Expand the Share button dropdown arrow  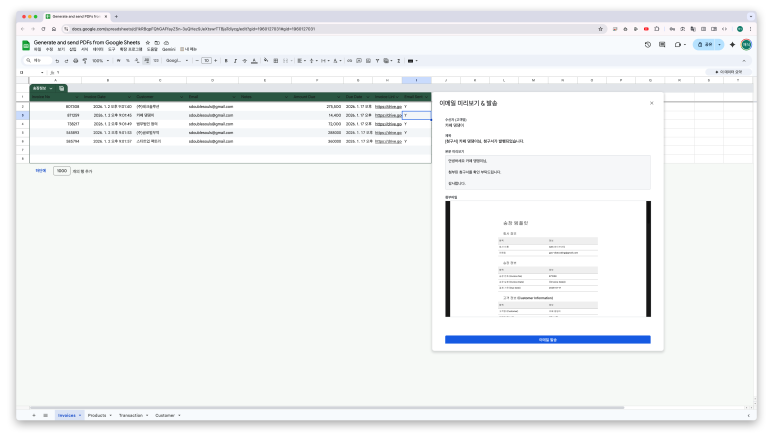click(720, 44)
